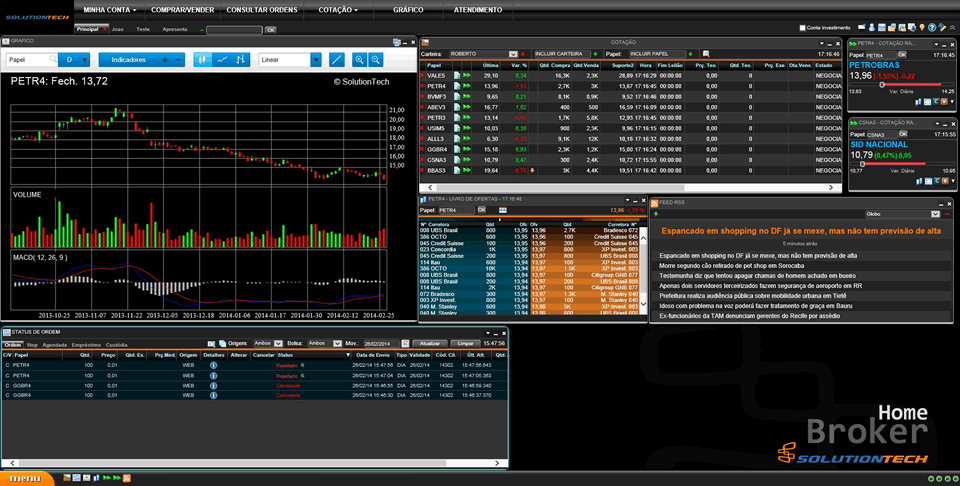960x486 pixels.
Task: Open the Agendada orders tab
Action: [54, 345]
